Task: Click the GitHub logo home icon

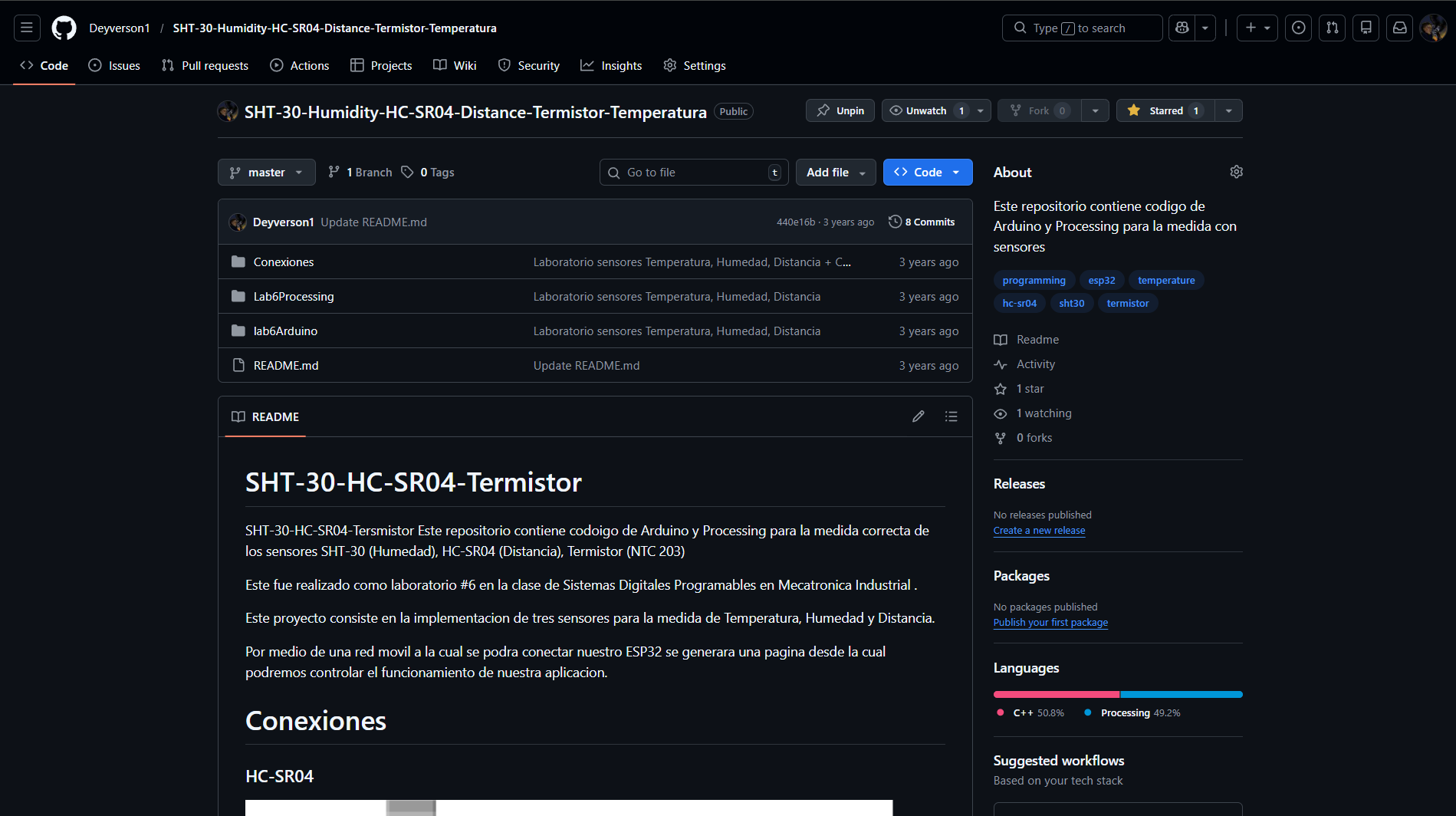Action: [64, 28]
